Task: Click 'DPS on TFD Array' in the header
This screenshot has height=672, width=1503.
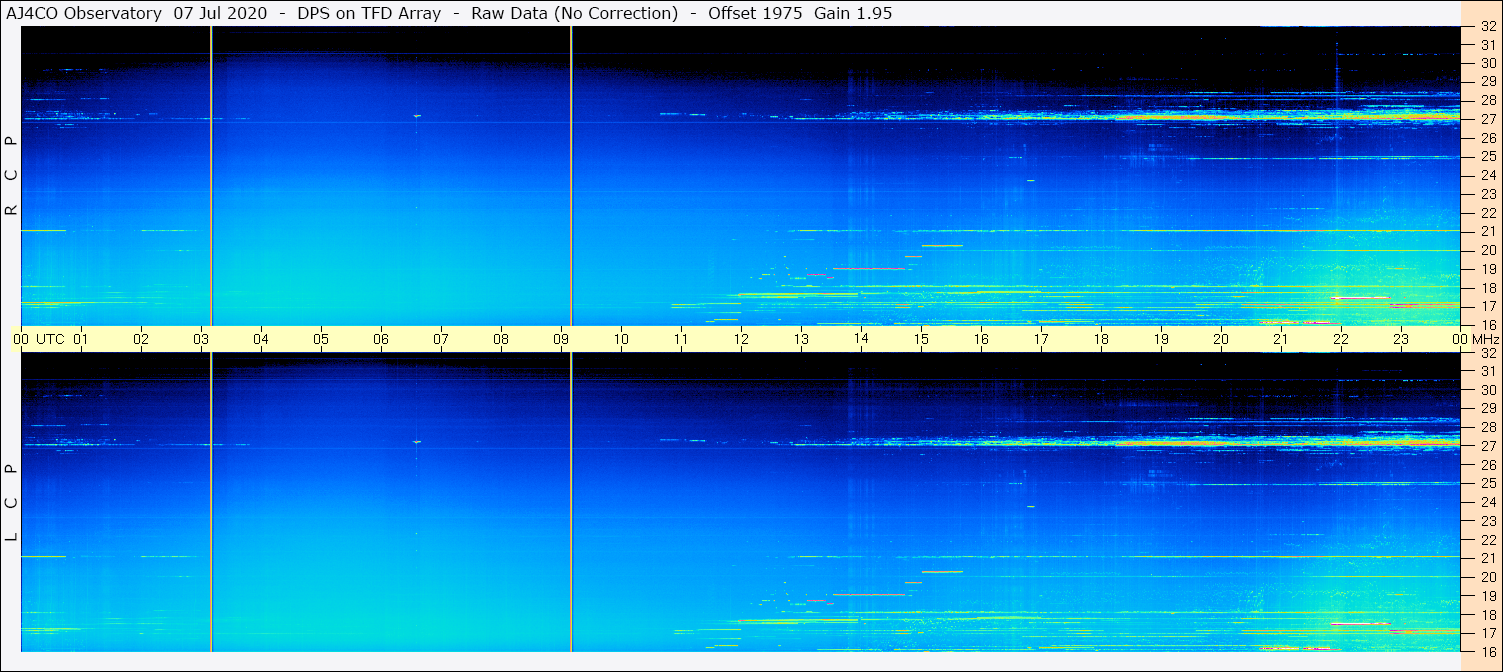Action: pyautogui.click(x=369, y=13)
